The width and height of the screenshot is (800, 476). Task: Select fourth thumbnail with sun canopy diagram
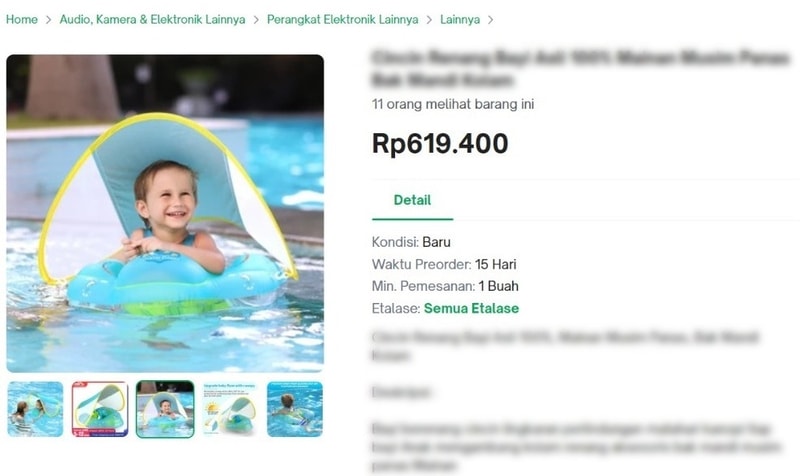point(230,409)
